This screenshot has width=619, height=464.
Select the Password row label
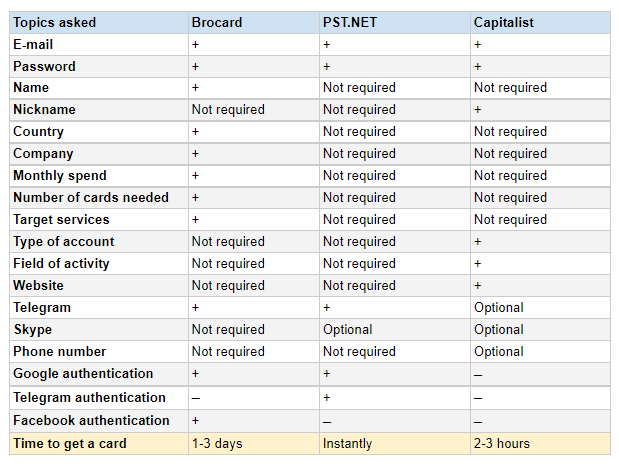point(44,66)
